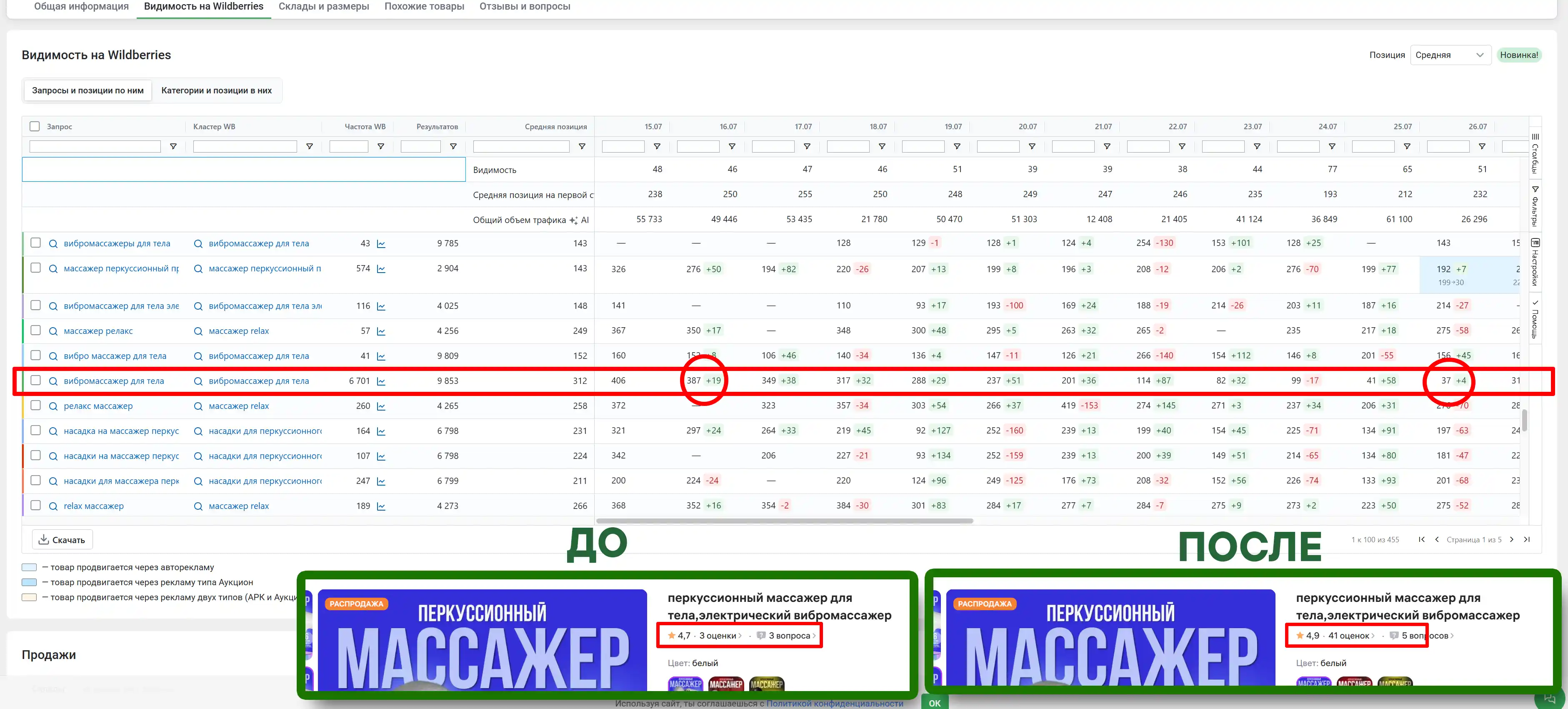Go to the last page using the arrow icon

point(1527,540)
